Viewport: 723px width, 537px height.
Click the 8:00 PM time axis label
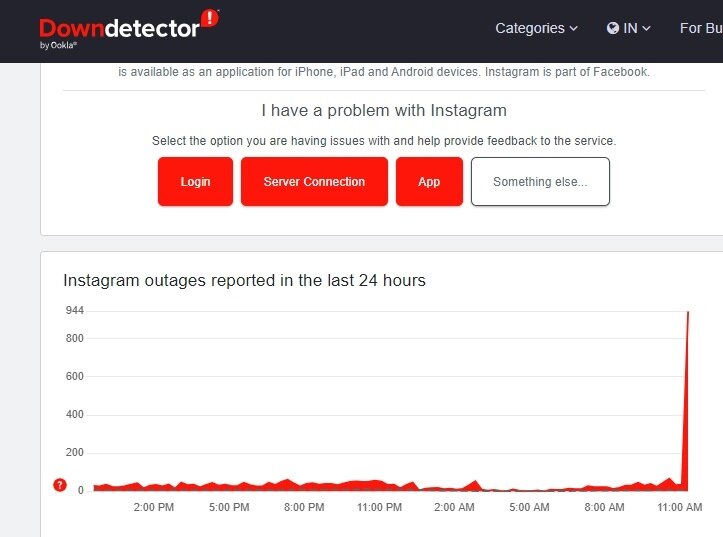click(304, 508)
